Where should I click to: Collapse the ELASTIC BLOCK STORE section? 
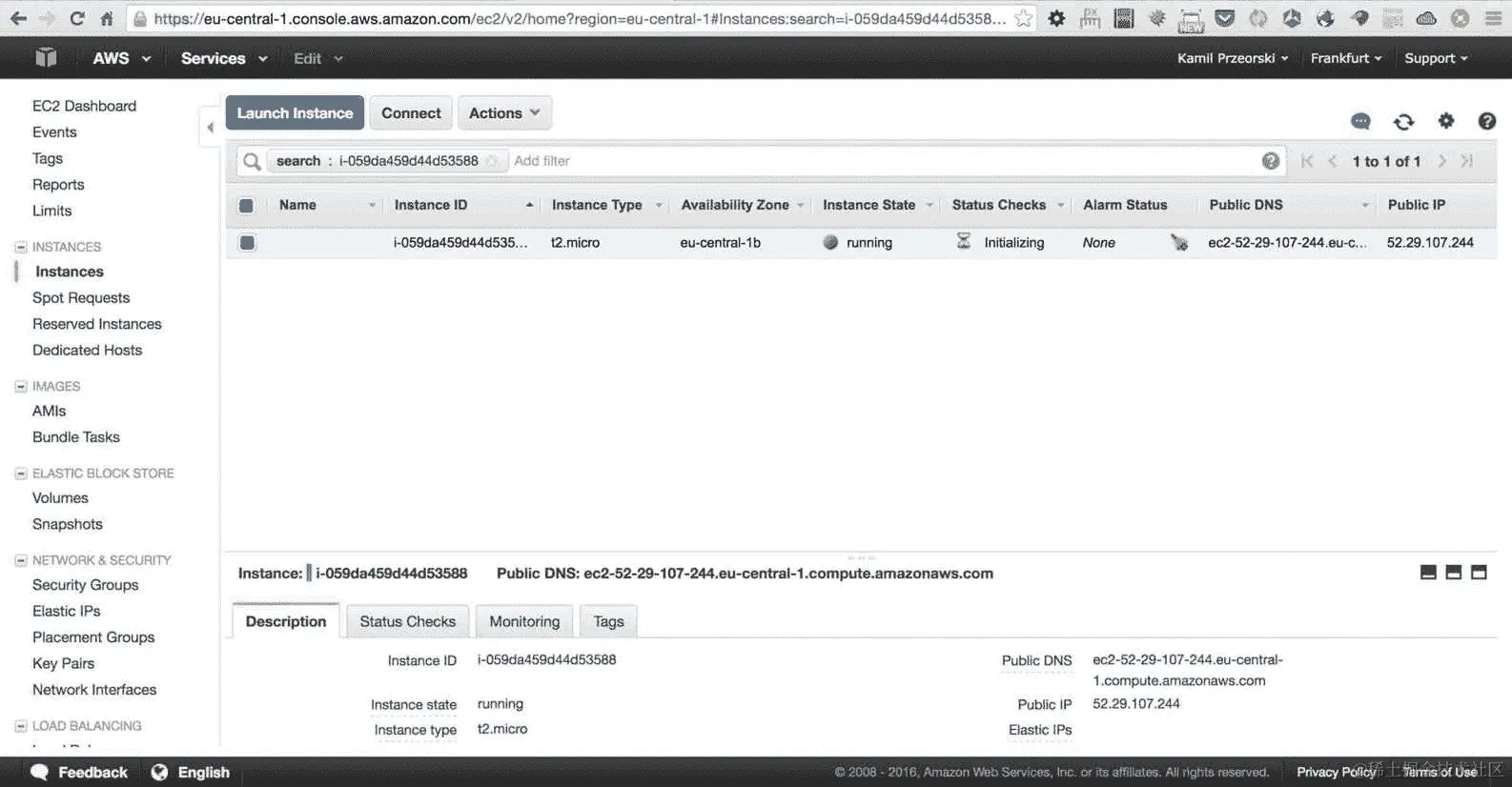click(x=20, y=474)
